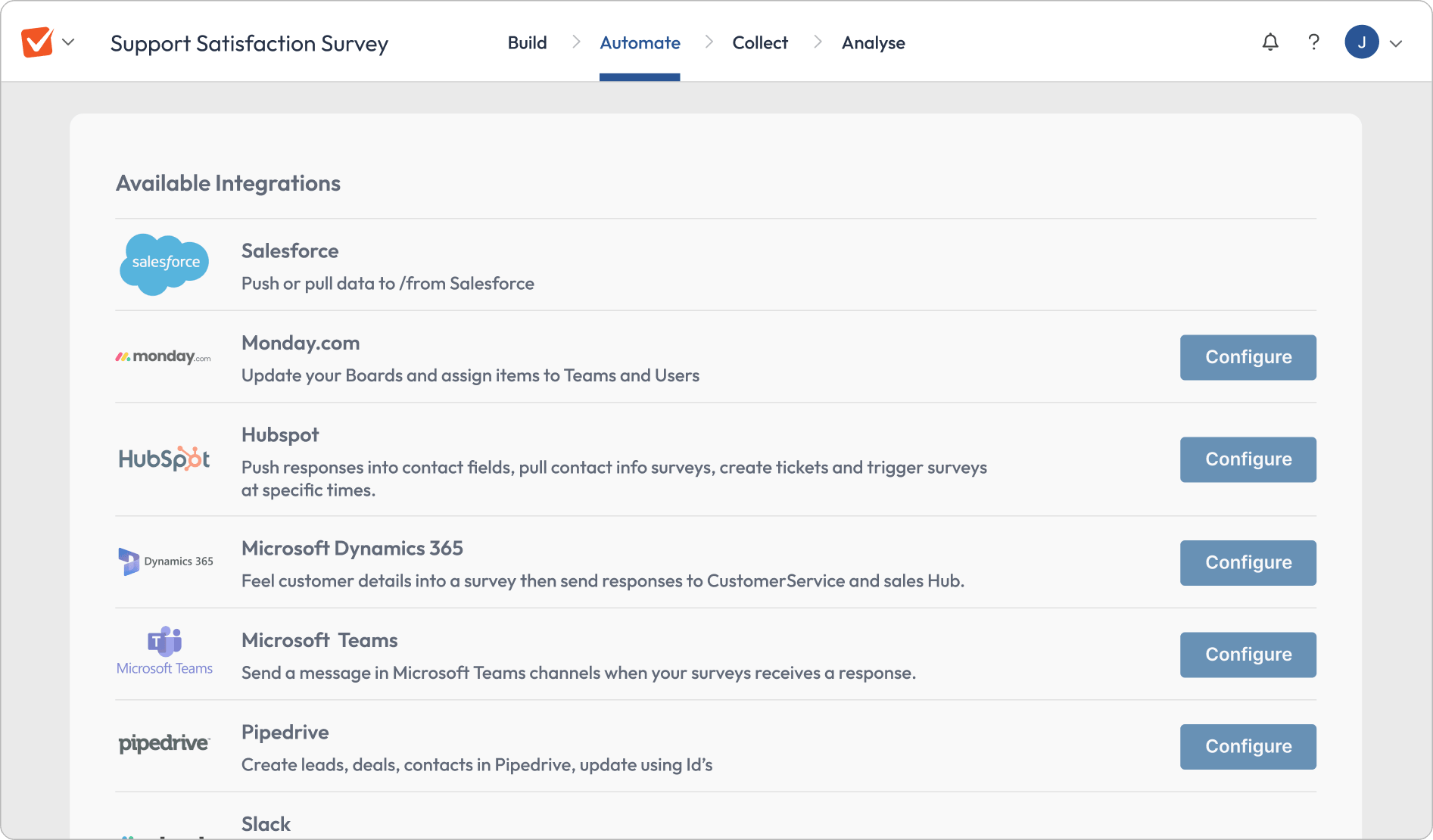Click the user avatar J
The image size is (1433, 840).
tap(1361, 42)
